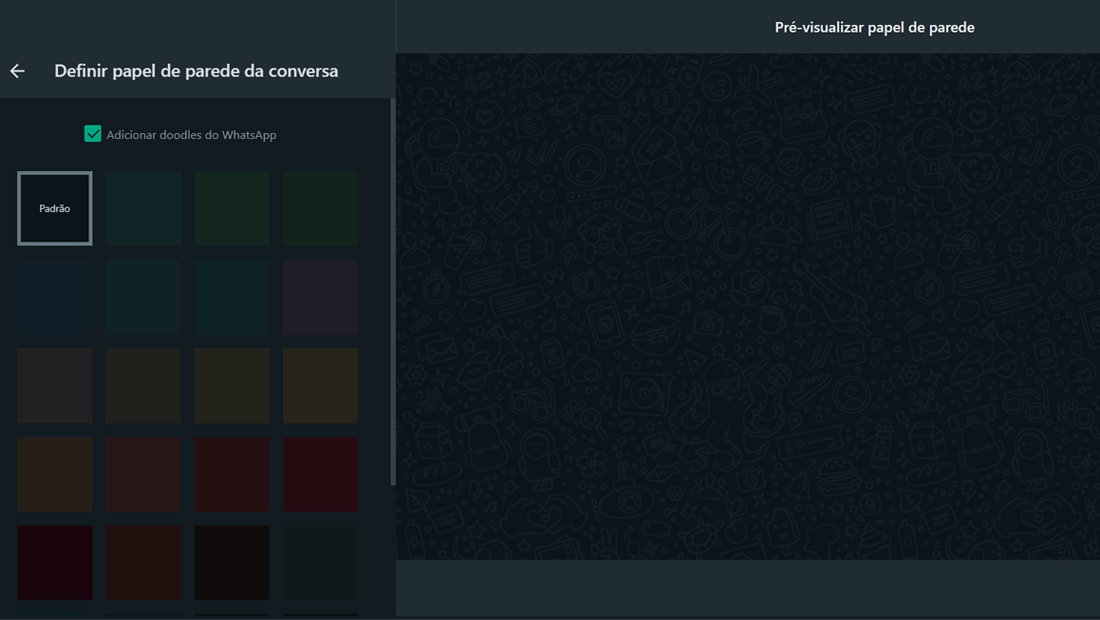Pick the dark gray swatch starting third row

pyautogui.click(x=55, y=386)
